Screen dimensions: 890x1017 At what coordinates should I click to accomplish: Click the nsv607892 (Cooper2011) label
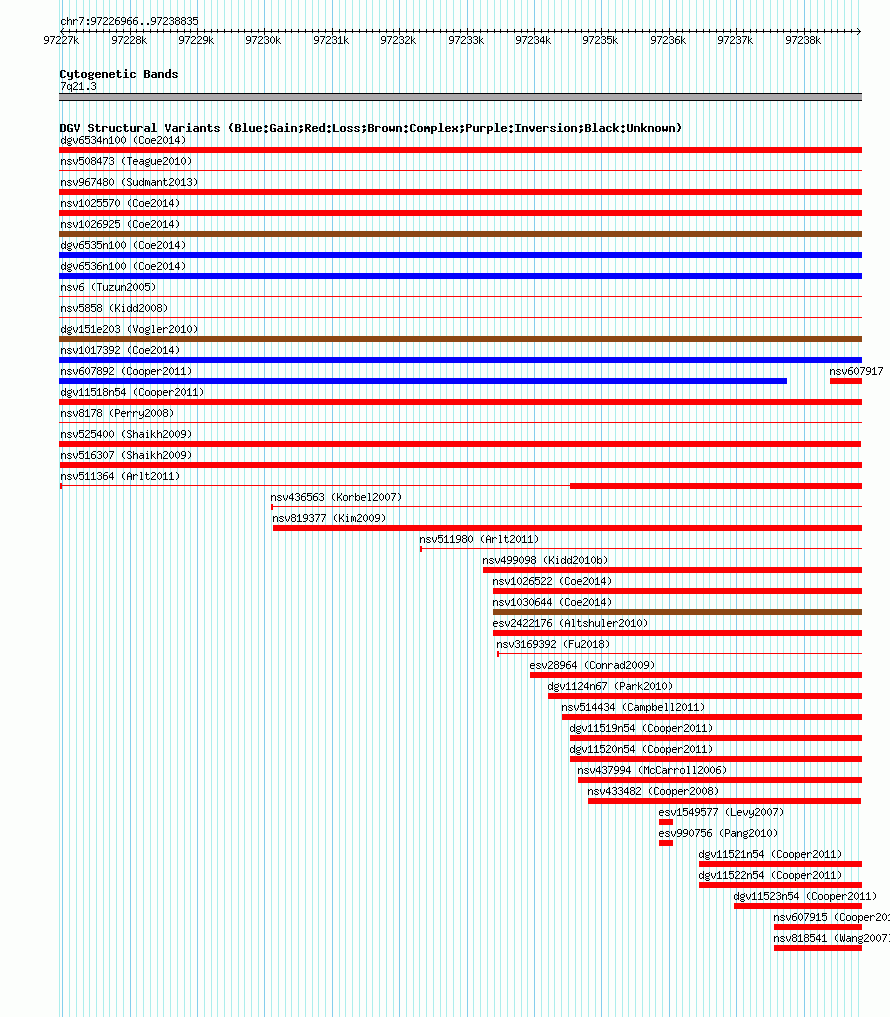[126, 371]
